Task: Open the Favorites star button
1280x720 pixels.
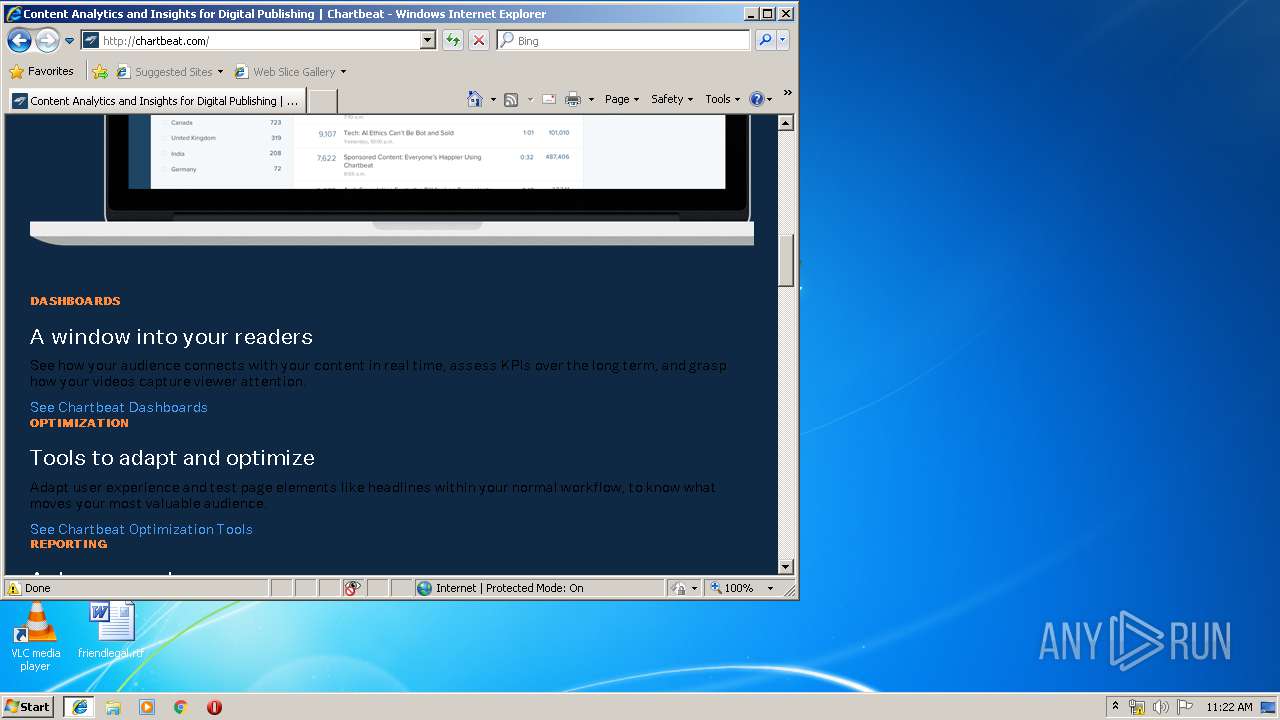Action: (x=42, y=71)
